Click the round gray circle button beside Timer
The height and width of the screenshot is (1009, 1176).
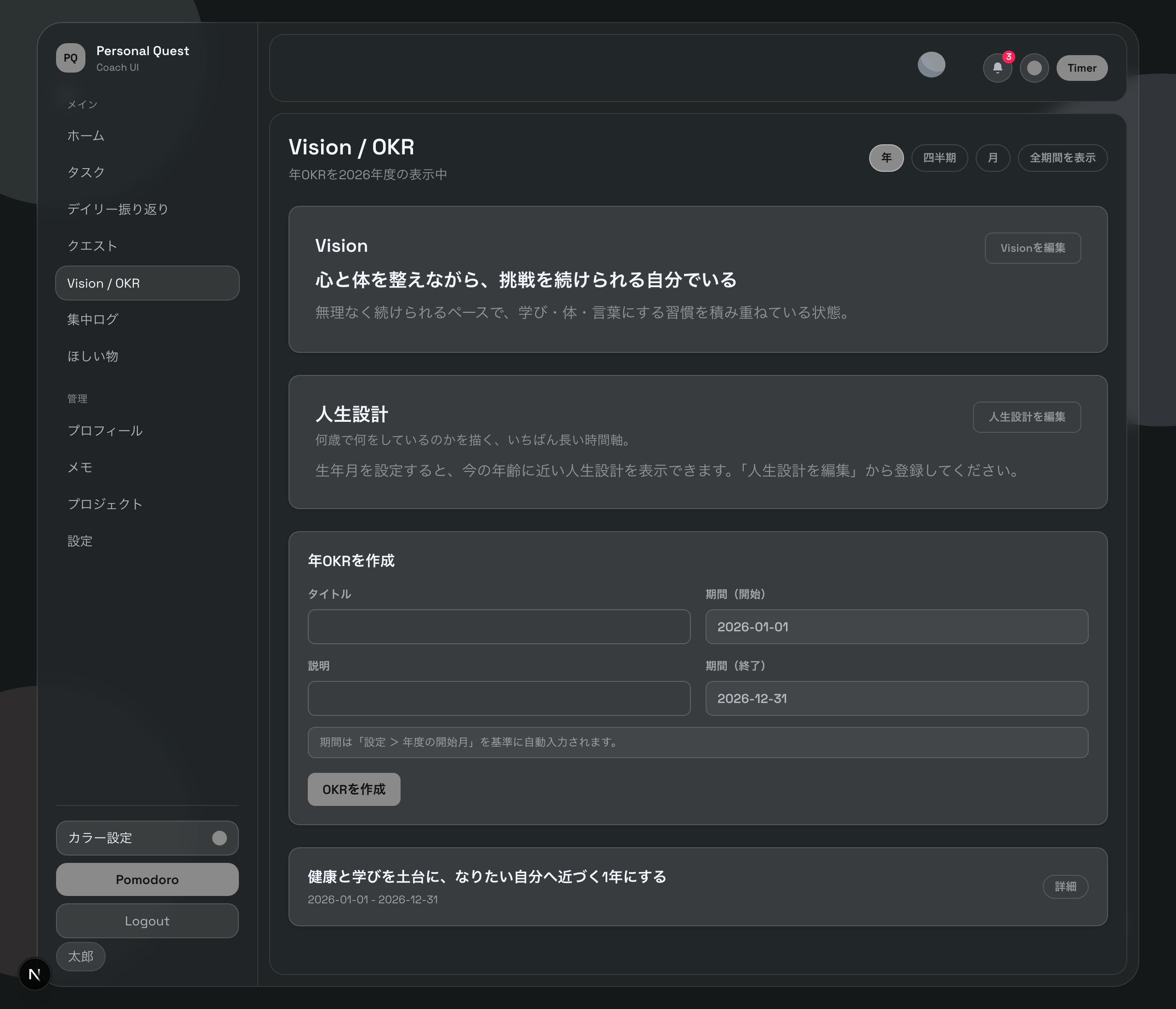(1034, 68)
